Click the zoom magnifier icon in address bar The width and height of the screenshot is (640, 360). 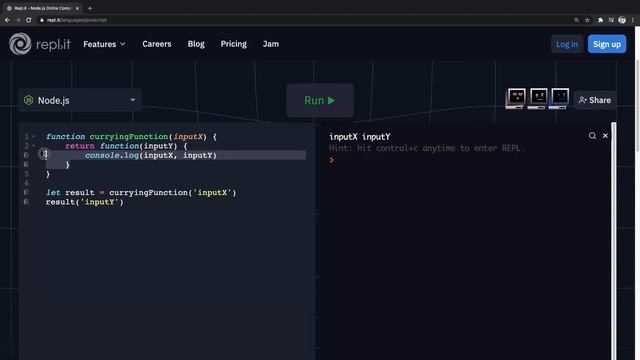(576, 20)
